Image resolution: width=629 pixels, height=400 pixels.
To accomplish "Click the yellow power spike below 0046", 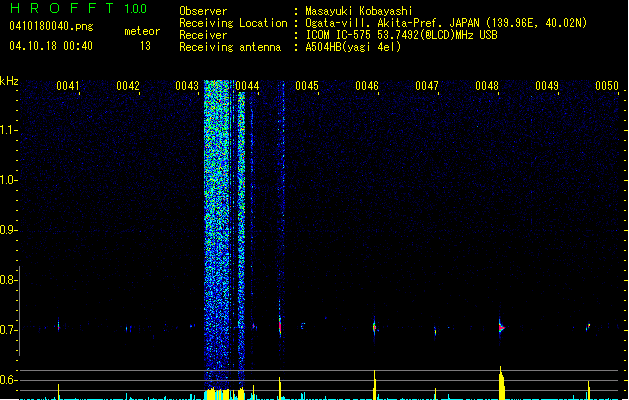I will pos(375,385).
